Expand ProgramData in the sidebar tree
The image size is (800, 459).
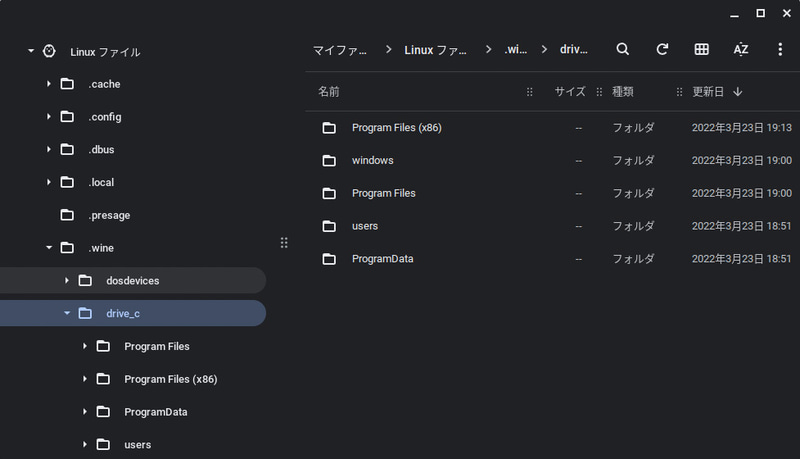(x=85, y=411)
